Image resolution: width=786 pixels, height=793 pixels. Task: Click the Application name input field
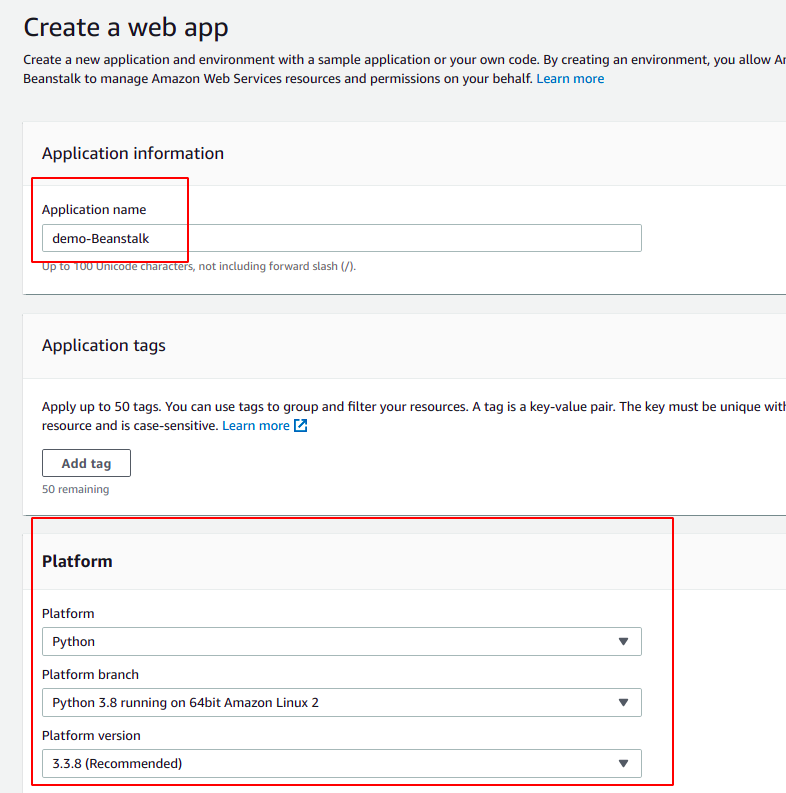341,238
